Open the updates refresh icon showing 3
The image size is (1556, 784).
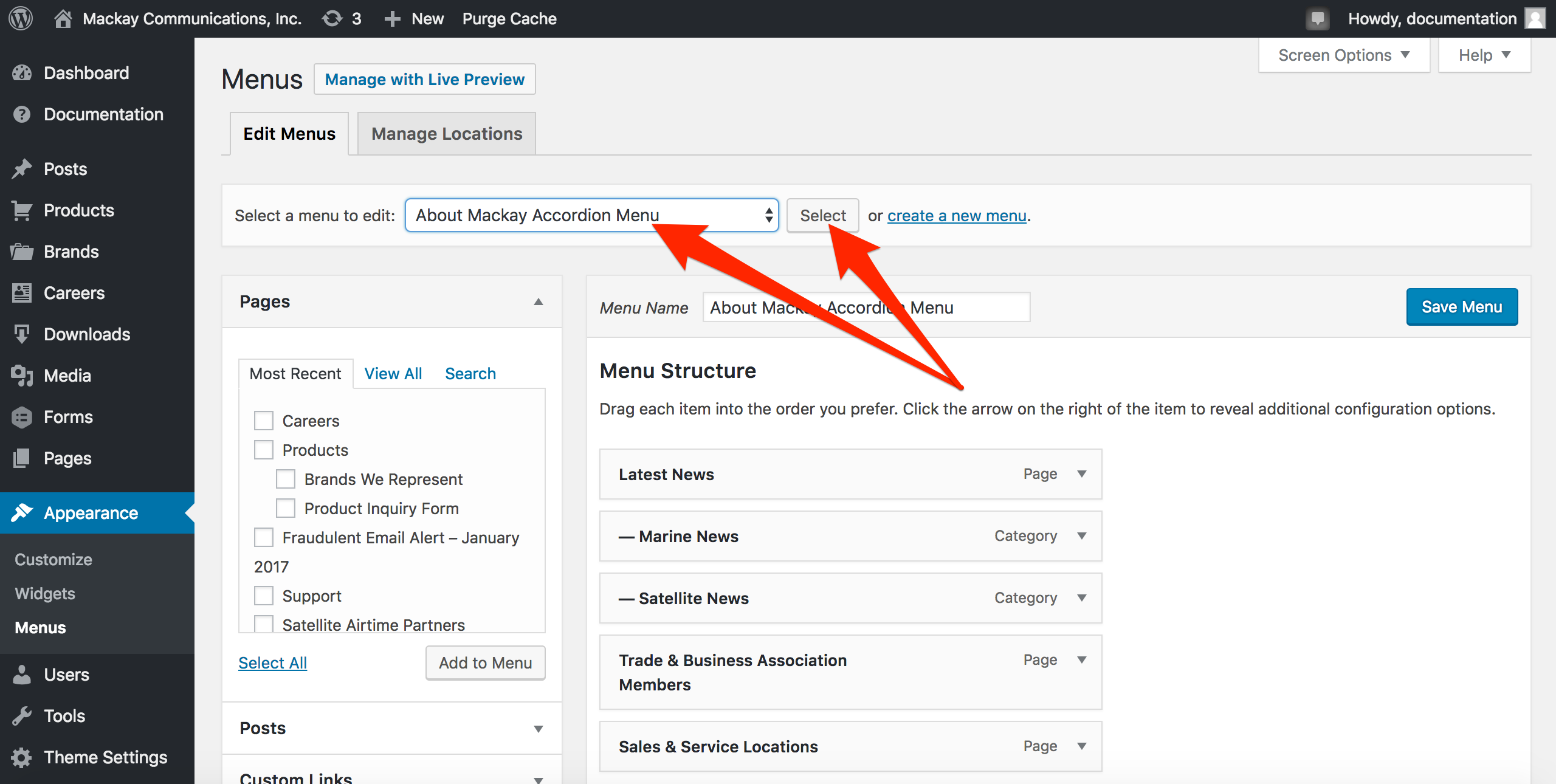332,18
